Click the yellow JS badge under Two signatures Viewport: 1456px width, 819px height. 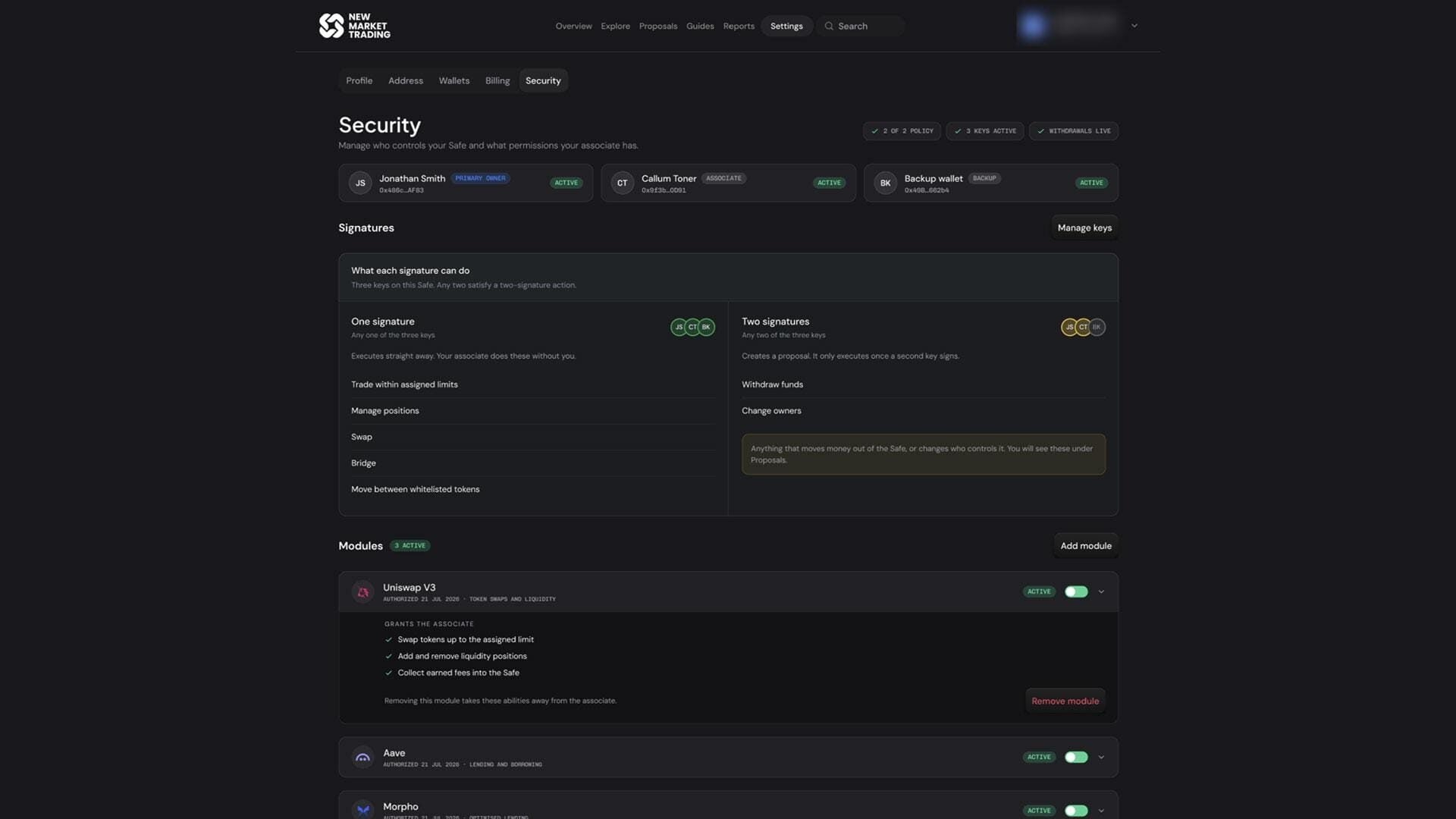(x=1069, y=327)
